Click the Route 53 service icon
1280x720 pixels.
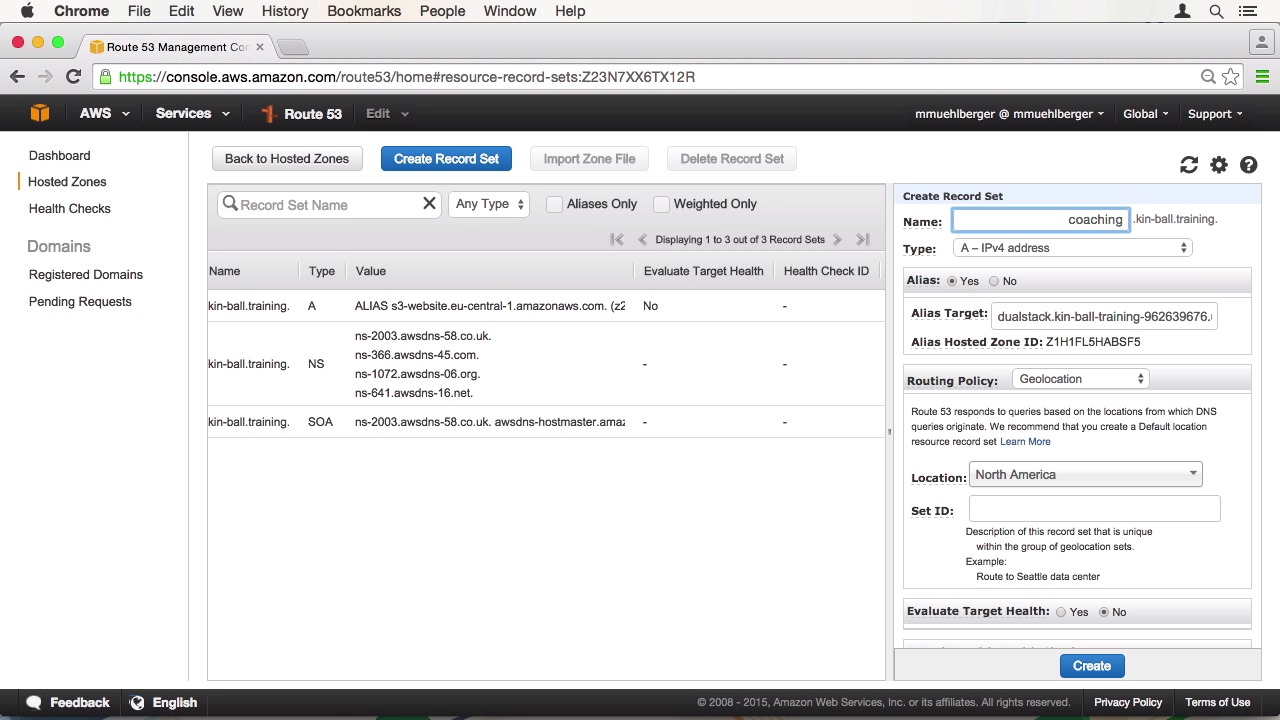(x=268, y=114)
